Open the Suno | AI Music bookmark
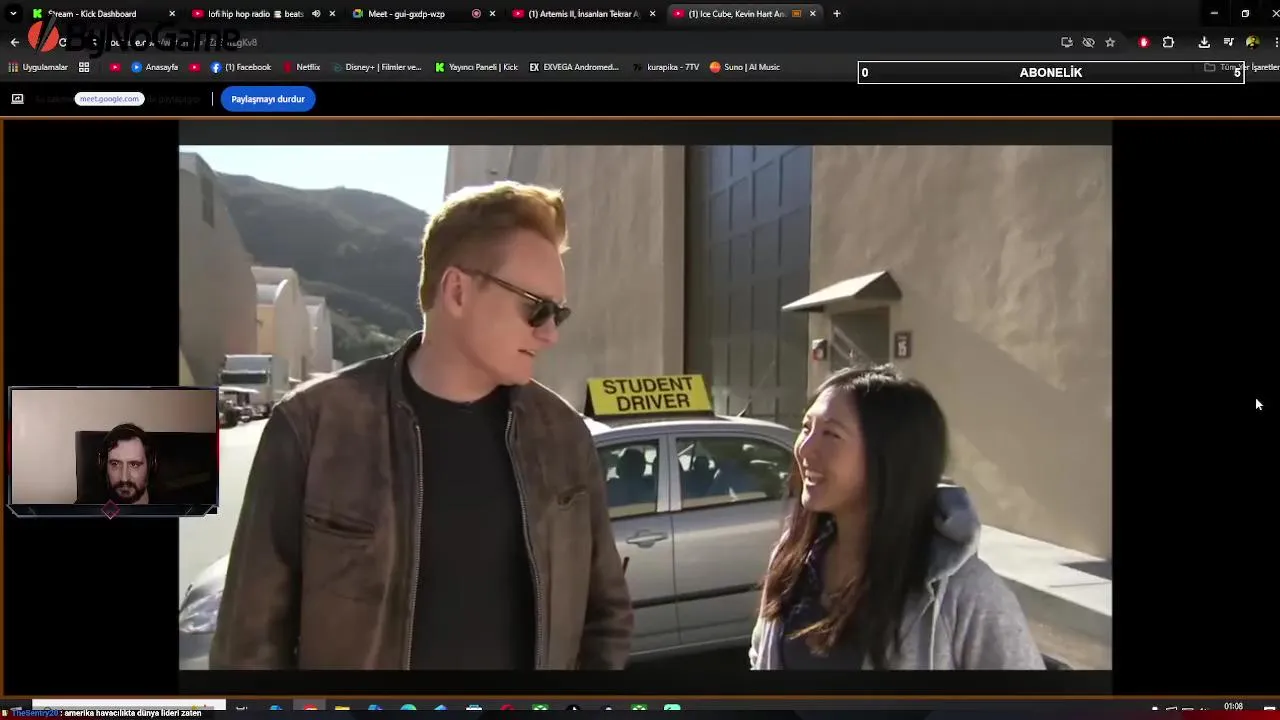This screenshot has width=1280, height=720. tap(745, 67)
